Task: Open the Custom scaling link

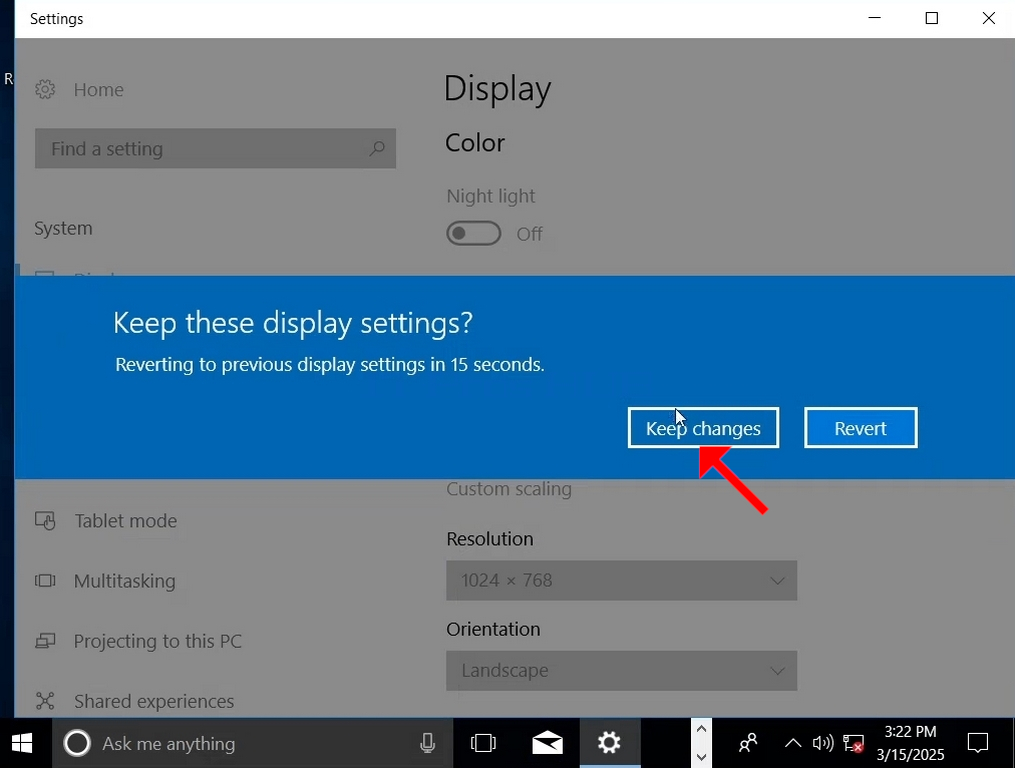Action: (x=509, y=488)
